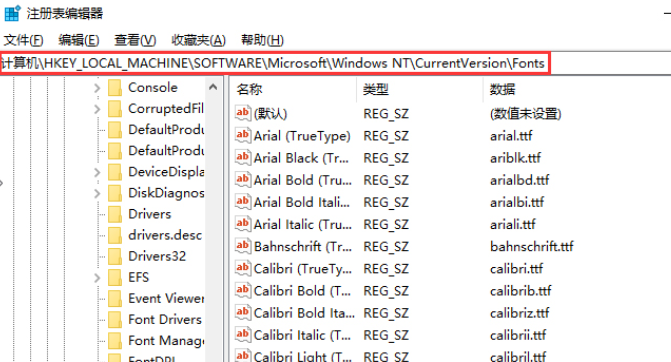Click the (数值未设置) data cell
671x362 pixels.
pos(526,114)
